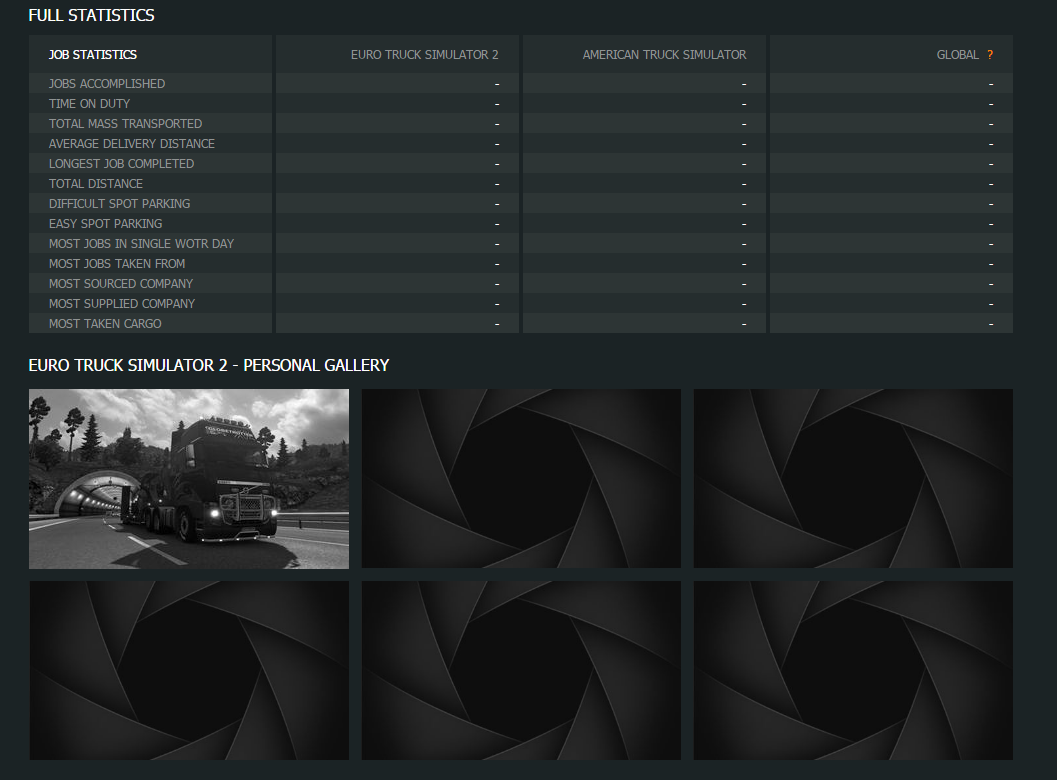Click the MOST SOURCED COMPANY row label
Screen dimensions: 1057x780
click(x=121, y=284)
